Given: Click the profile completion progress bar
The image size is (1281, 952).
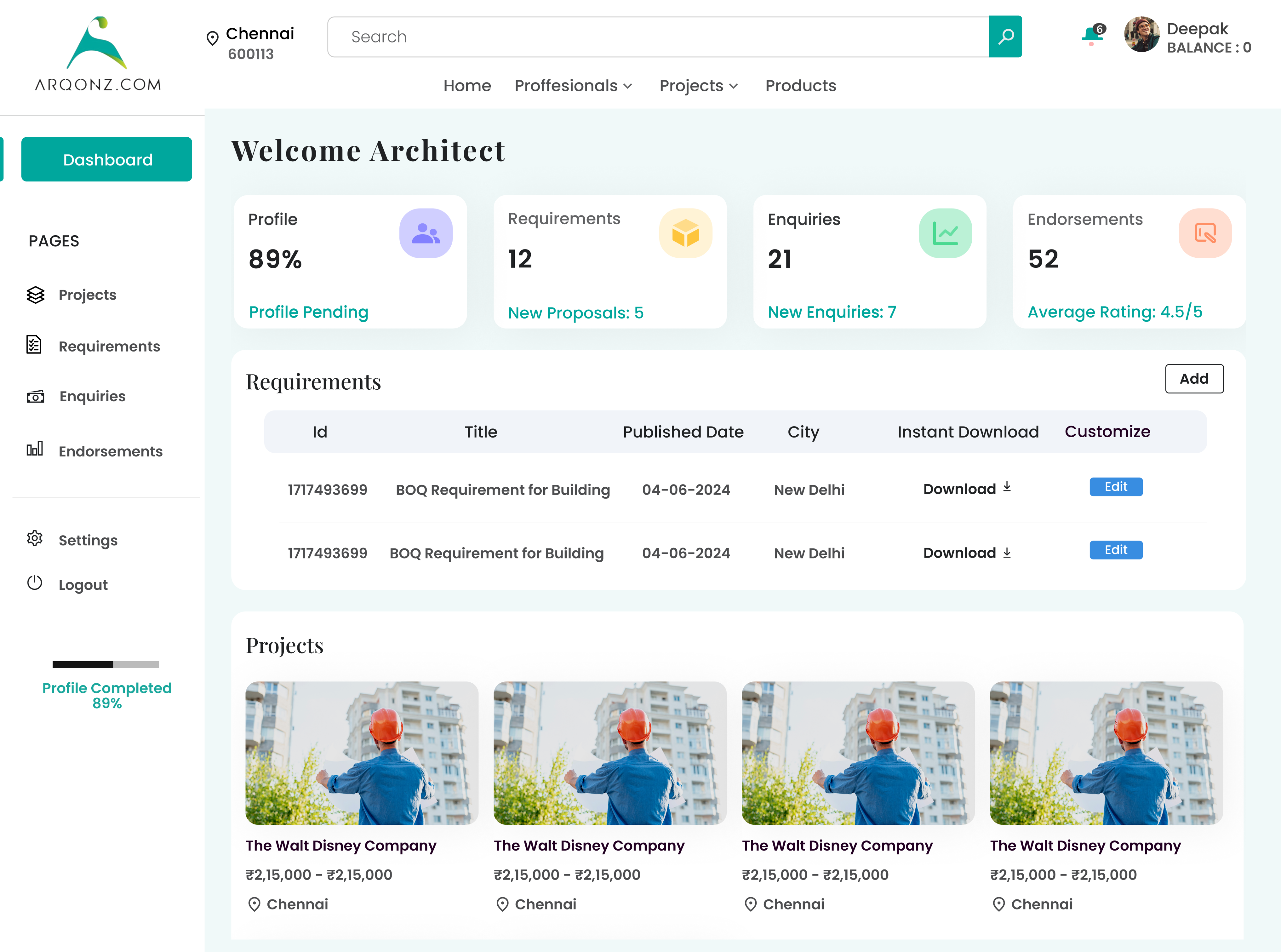Looking at the screenshot, I should pyautogui.click(x=106, y=665).
